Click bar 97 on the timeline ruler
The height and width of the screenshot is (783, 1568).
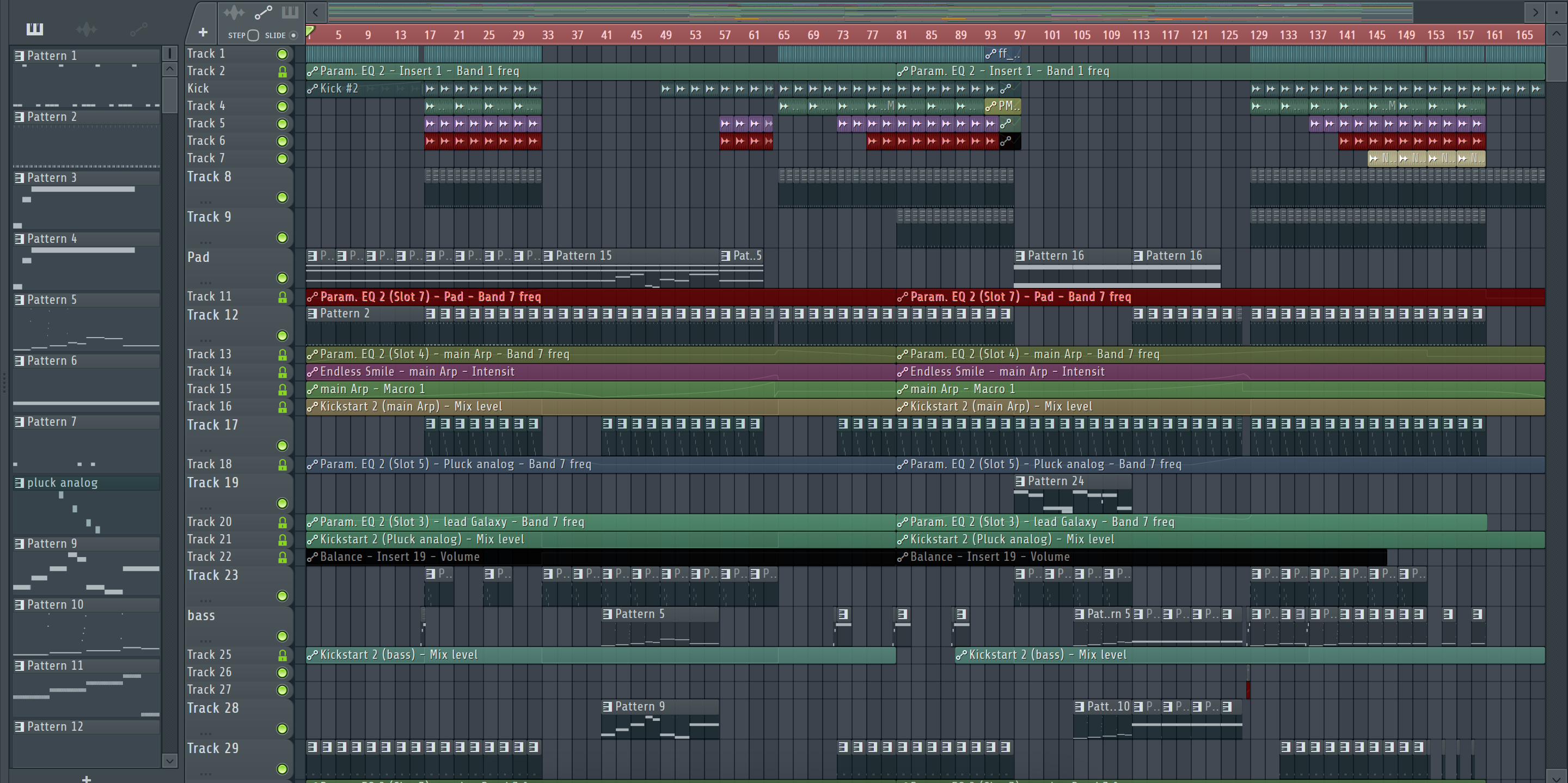[1020, 35]
